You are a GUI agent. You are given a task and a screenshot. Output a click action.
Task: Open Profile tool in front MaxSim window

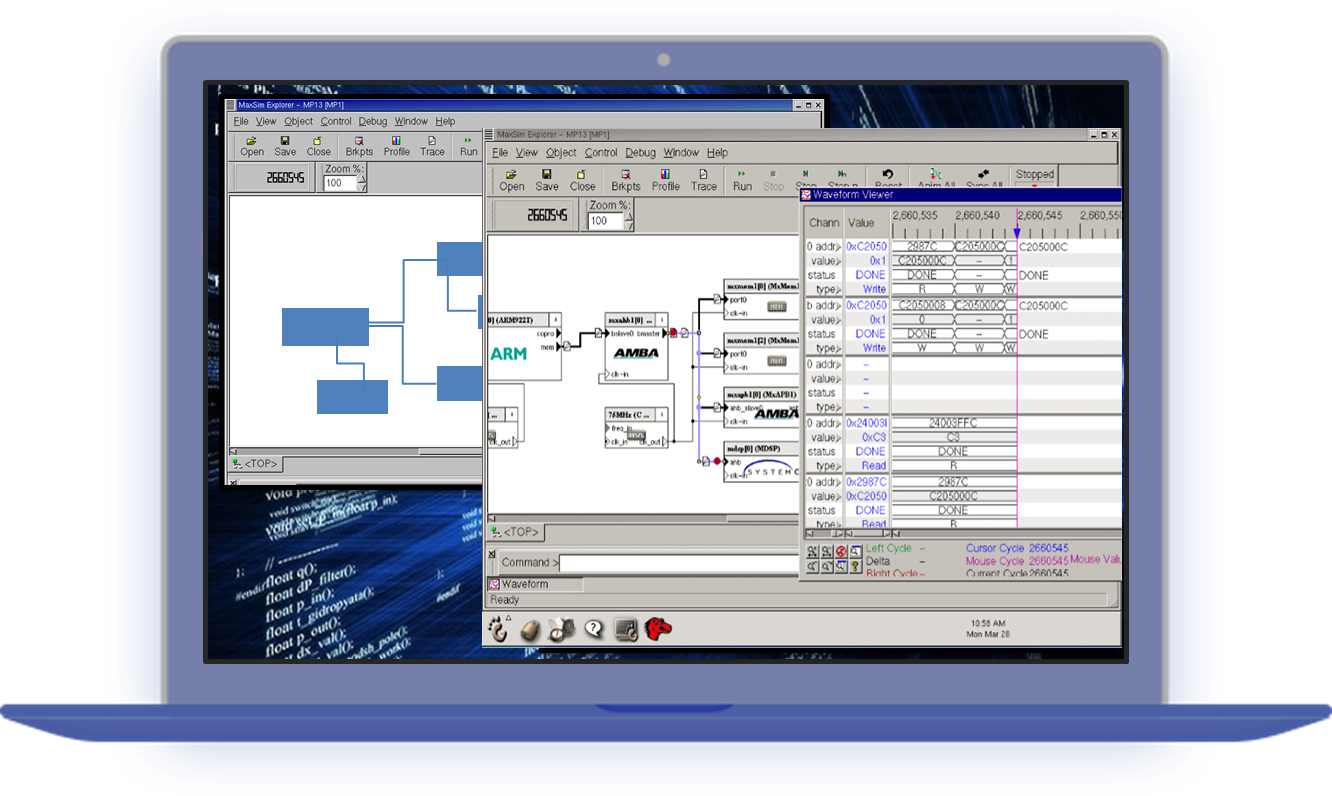click(x=665, y=180)
